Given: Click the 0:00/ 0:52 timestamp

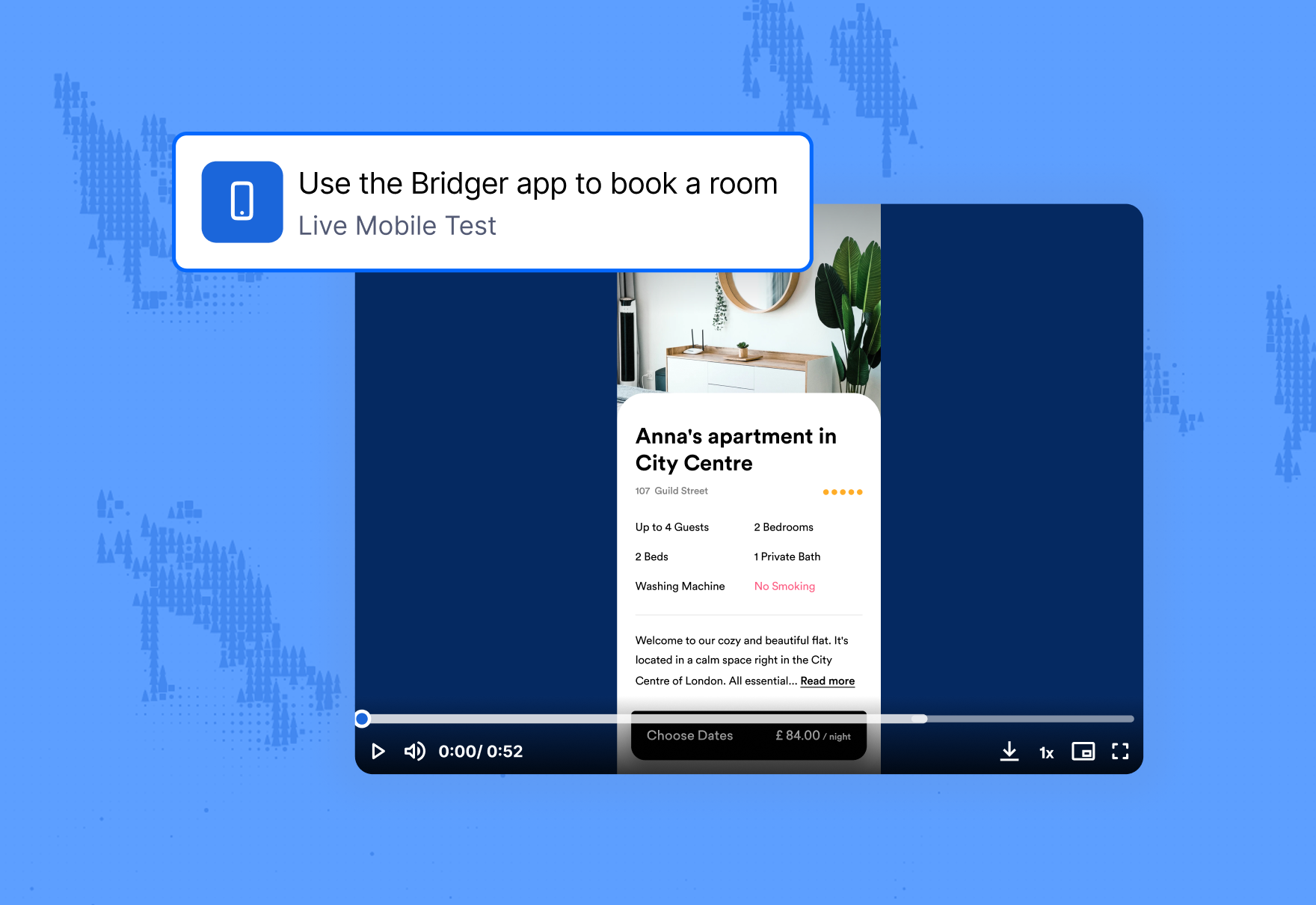Looking at the screenshot, I should tap(481, 751).
